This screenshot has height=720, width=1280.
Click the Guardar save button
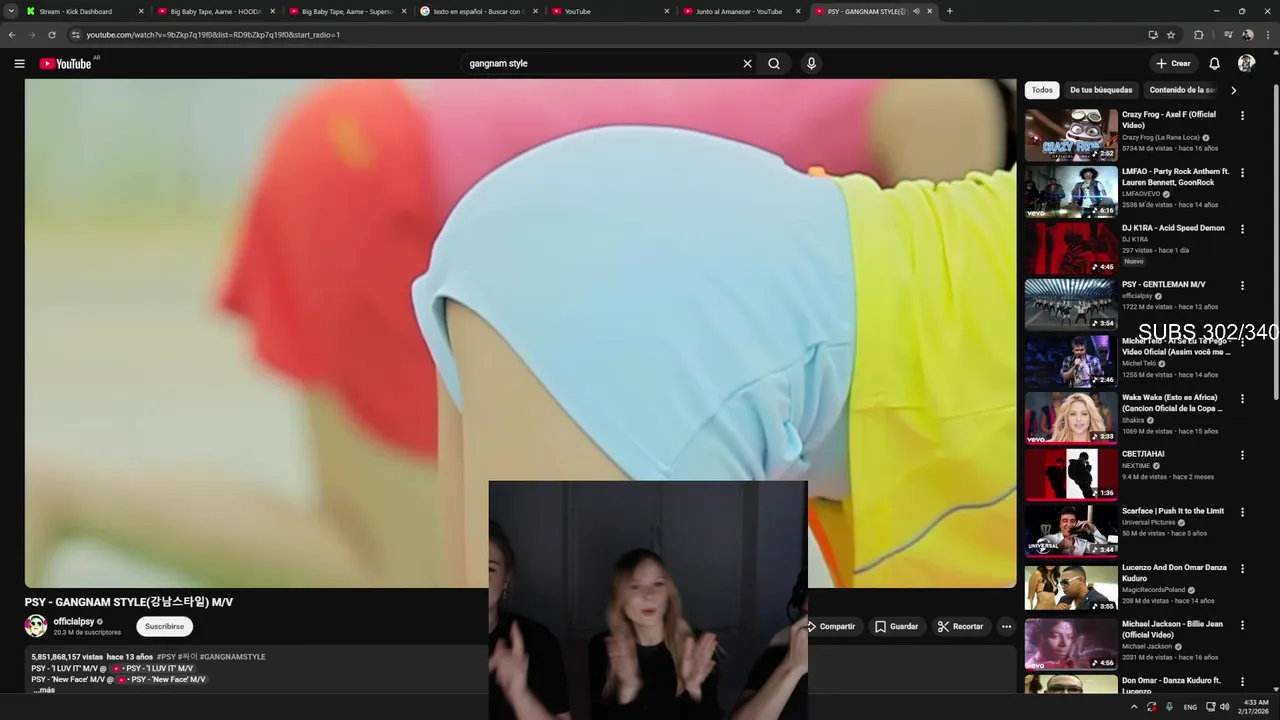point(896,627)
